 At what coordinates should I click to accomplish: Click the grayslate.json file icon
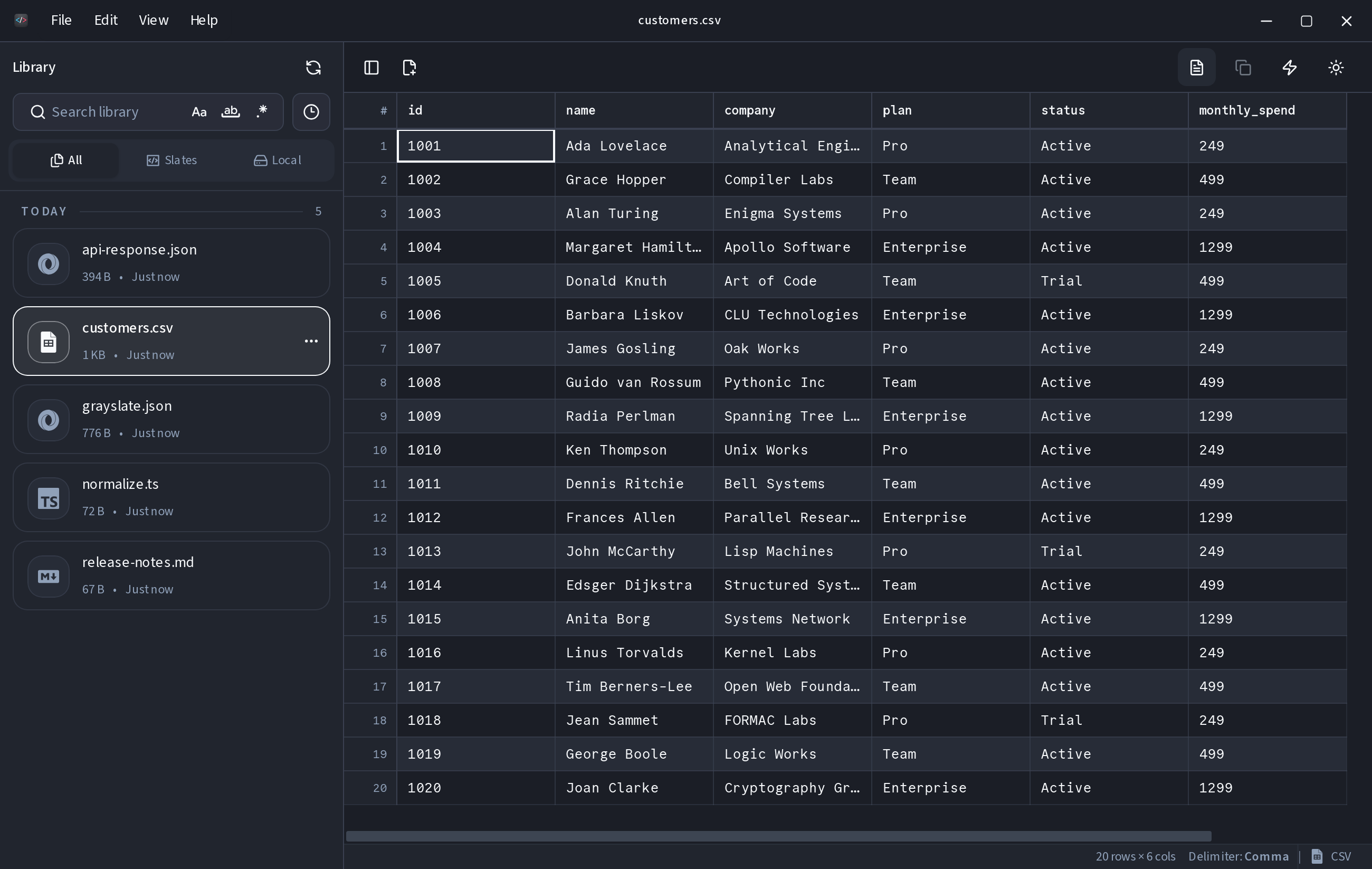click(49, 420)
